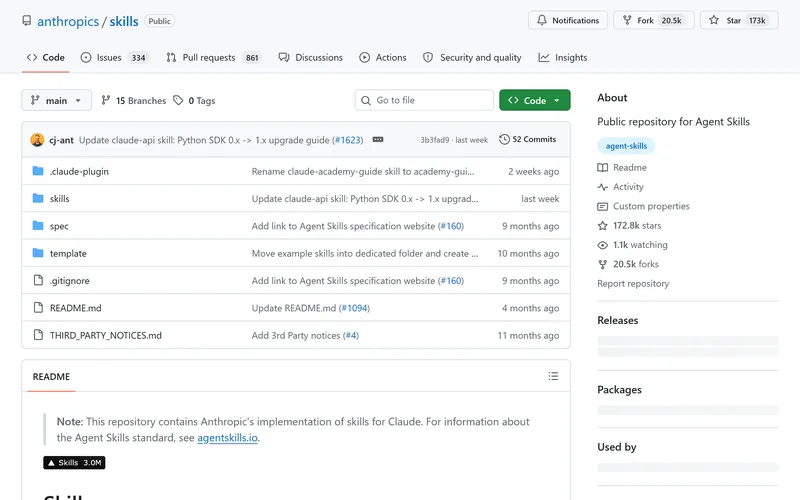Click the book icon next to Readme
Image resolution: width=800 pixels, height=500 pixels.
coord(603,167)
